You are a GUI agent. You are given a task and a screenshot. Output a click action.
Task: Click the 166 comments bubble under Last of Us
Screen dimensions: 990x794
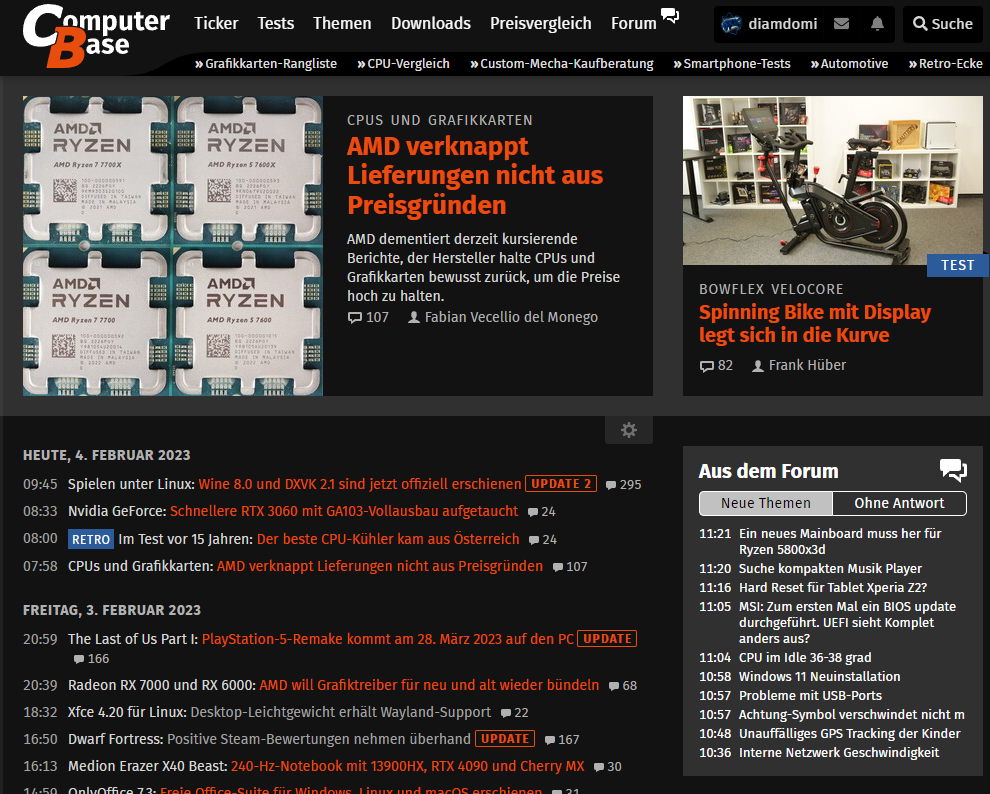(79, 659)
